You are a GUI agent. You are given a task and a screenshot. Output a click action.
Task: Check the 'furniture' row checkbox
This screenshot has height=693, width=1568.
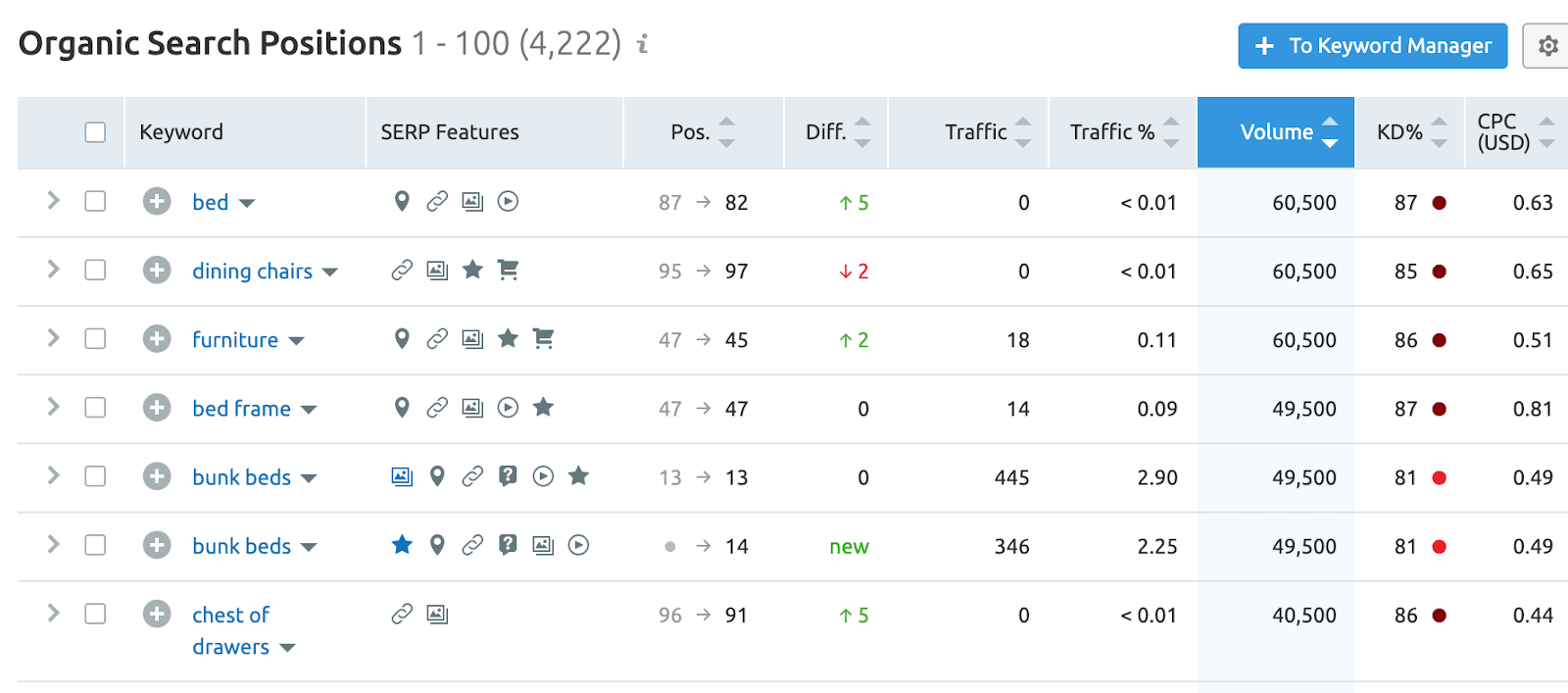click(95, 338)
